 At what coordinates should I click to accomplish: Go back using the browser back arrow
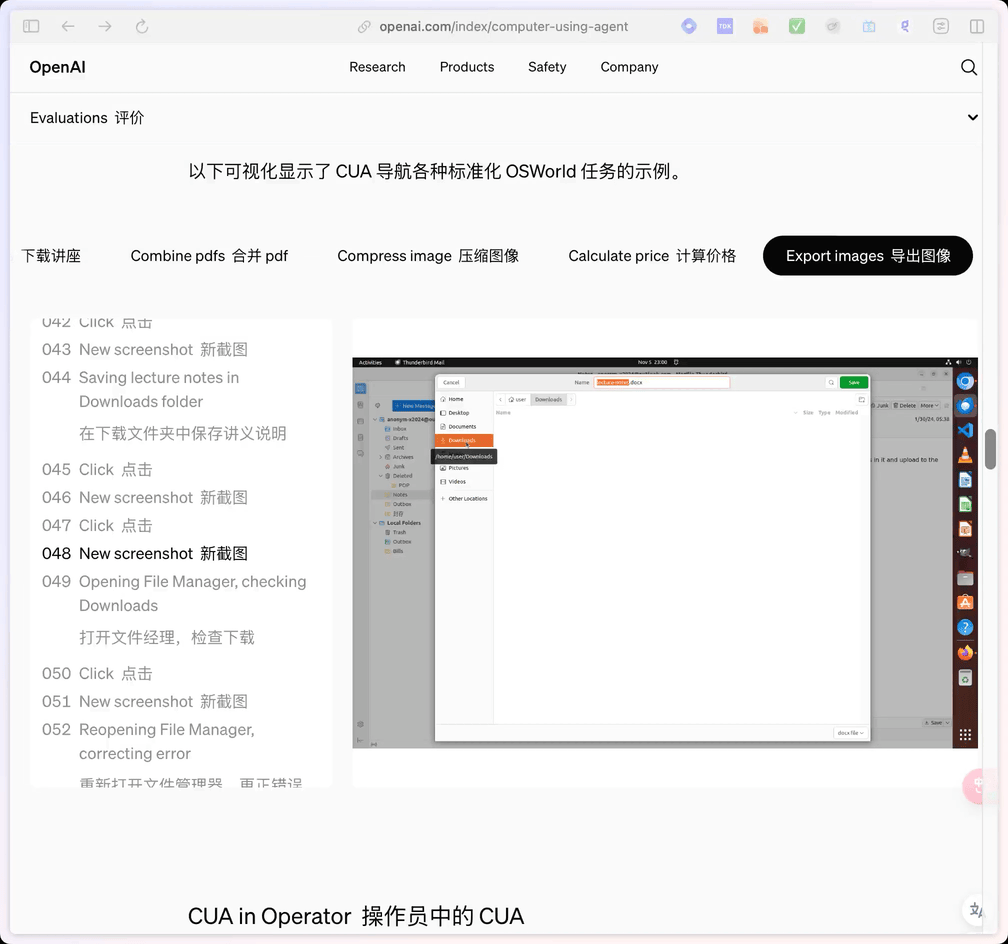[68, 27]
